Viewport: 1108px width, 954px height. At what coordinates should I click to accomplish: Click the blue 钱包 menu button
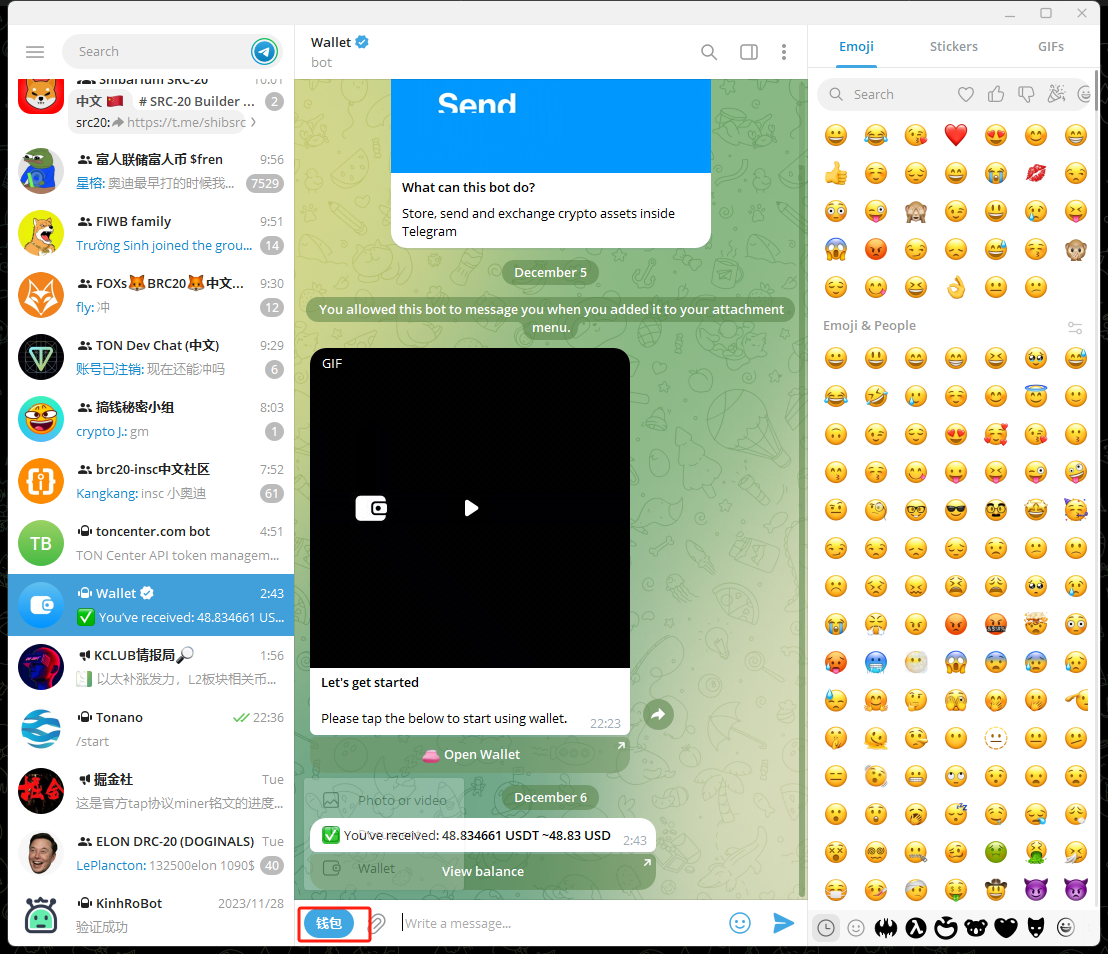point(329,923)
